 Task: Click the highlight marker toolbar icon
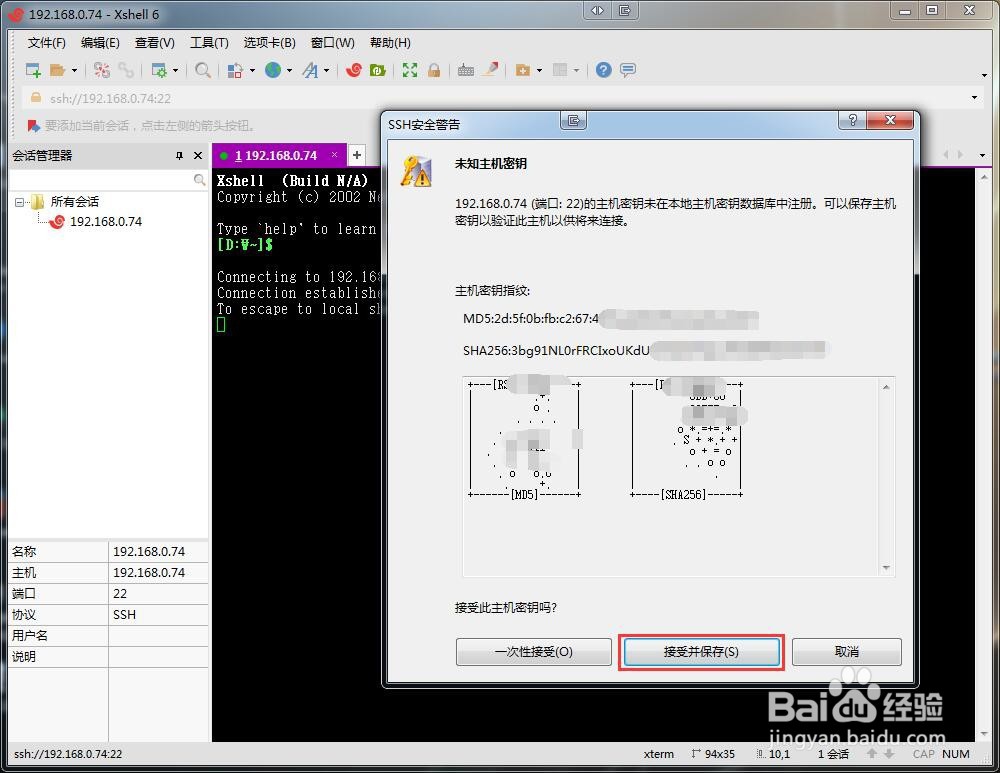490,70
